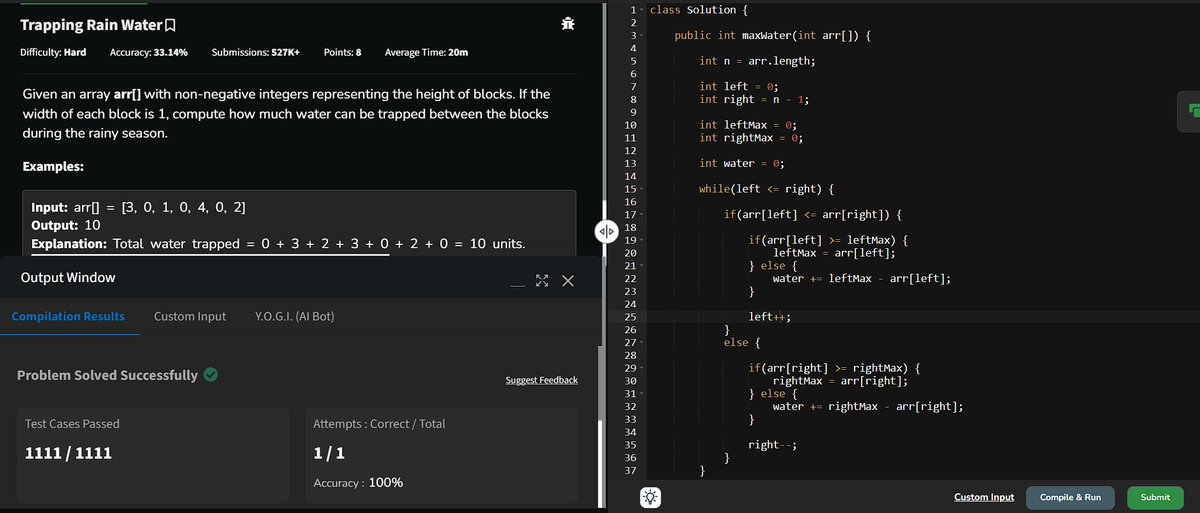Click the Trapping Rain Water title
This screenshot has width=1200, height=513.
(x=91, y=24)
